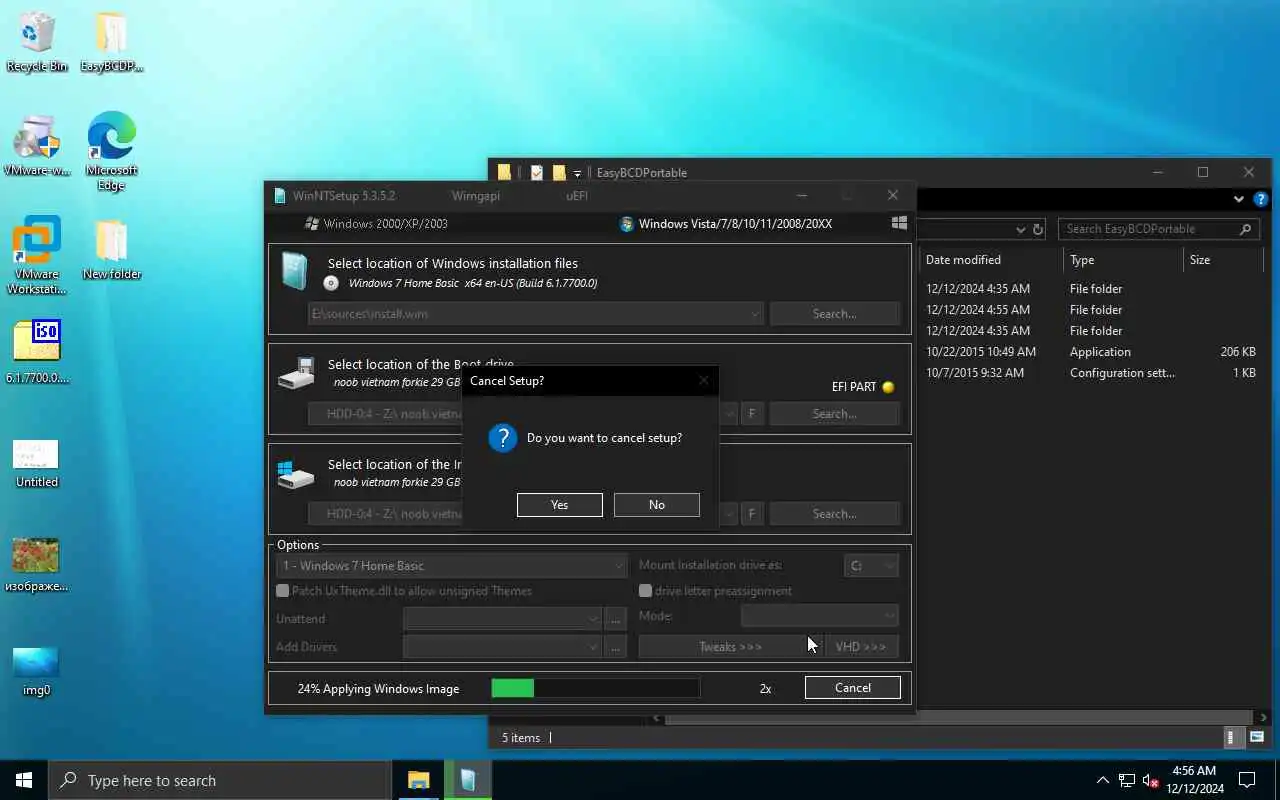The height and width of the screenshot is (800, 1280).
Task: Click the Windows logo icon in WinNTSetup header
Action: click(899, 223)
